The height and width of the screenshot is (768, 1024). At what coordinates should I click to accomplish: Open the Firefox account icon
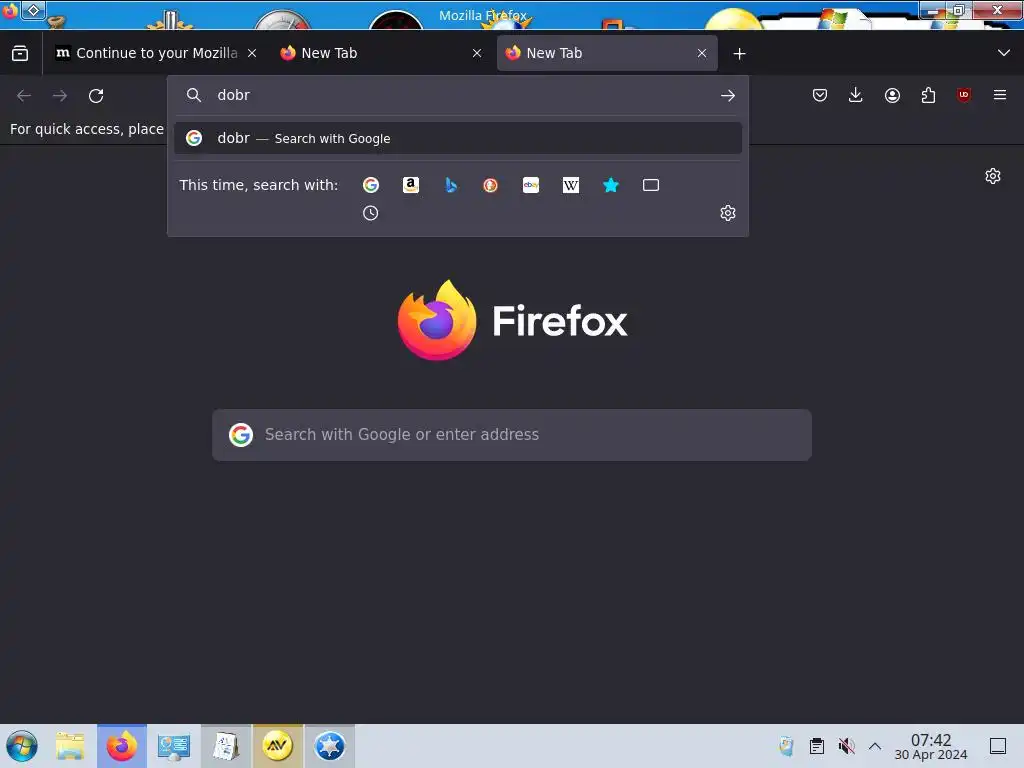[892, 95]
